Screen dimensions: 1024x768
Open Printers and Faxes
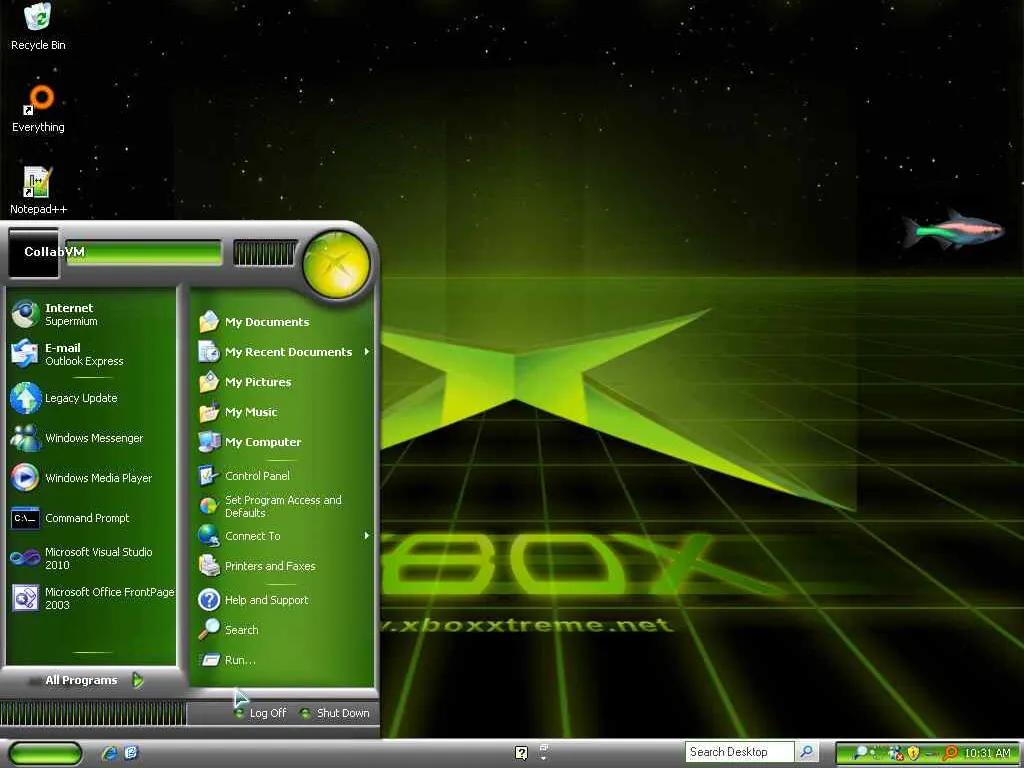283,566
